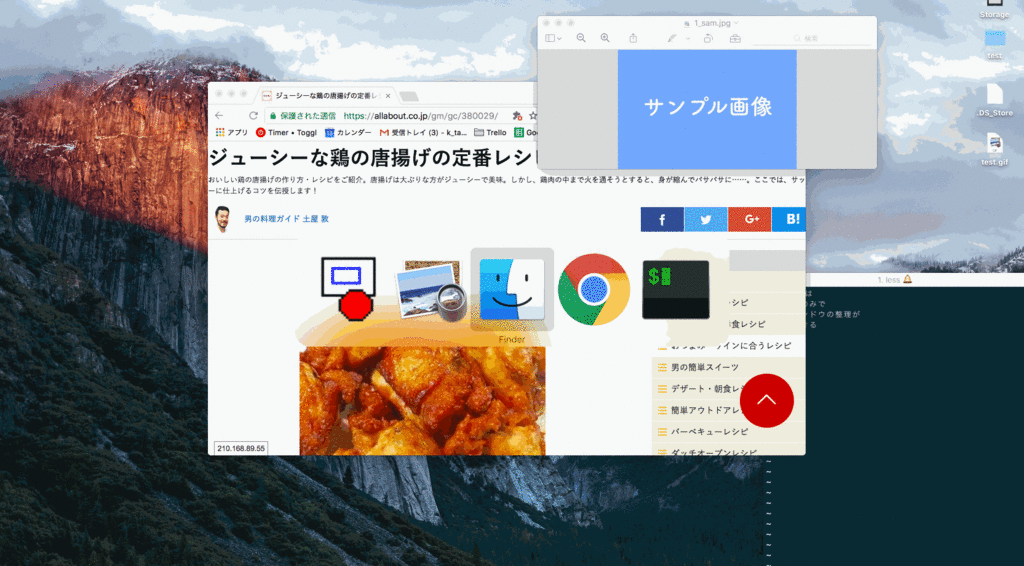1024x566 pixels.
Task: Open the 簡単アウトドア recipe category link
Action: coord(707,411)
